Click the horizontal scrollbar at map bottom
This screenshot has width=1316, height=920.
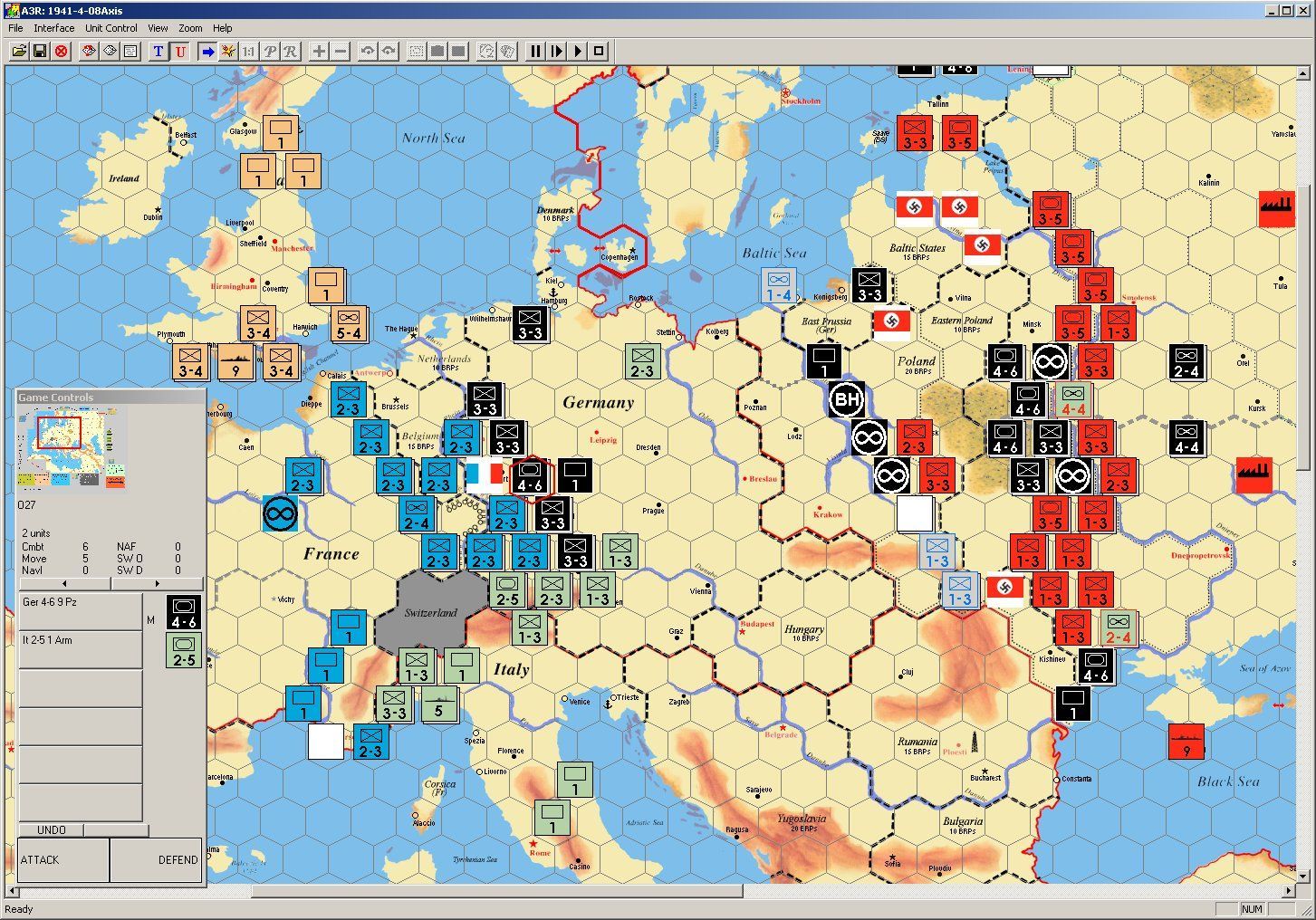coord(496,891)
